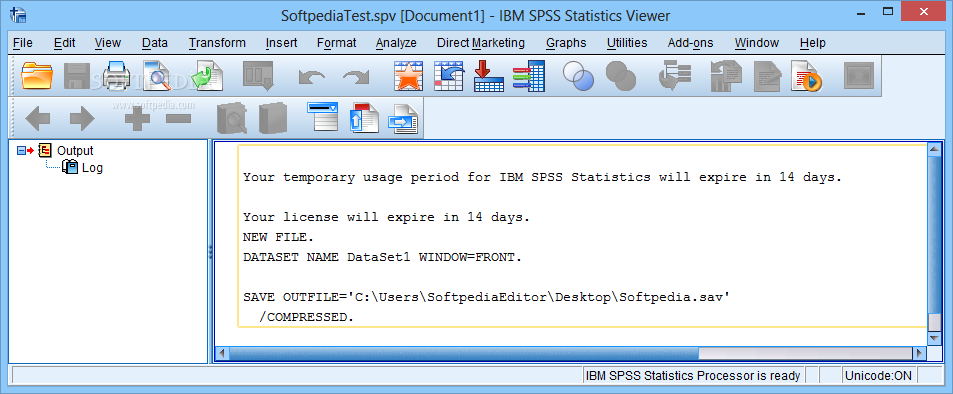The width and height of the screenshot is (953, 394).
Task: Click the Expand plus icon in outline toolbar
Action: point(137,119)
